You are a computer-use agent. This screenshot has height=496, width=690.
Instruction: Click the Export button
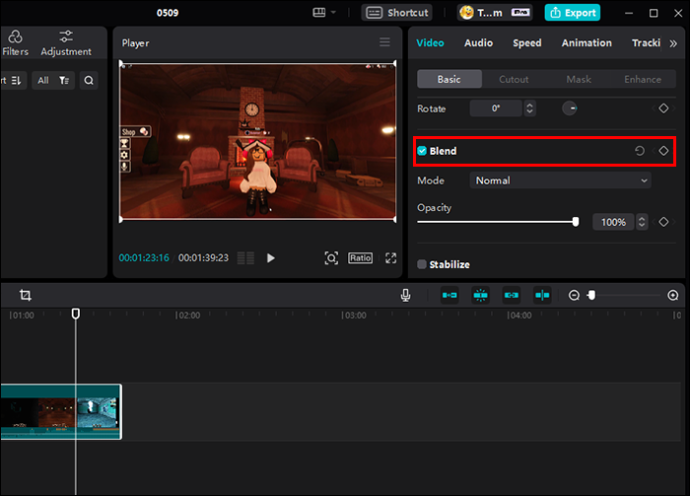tap(573, 13)
